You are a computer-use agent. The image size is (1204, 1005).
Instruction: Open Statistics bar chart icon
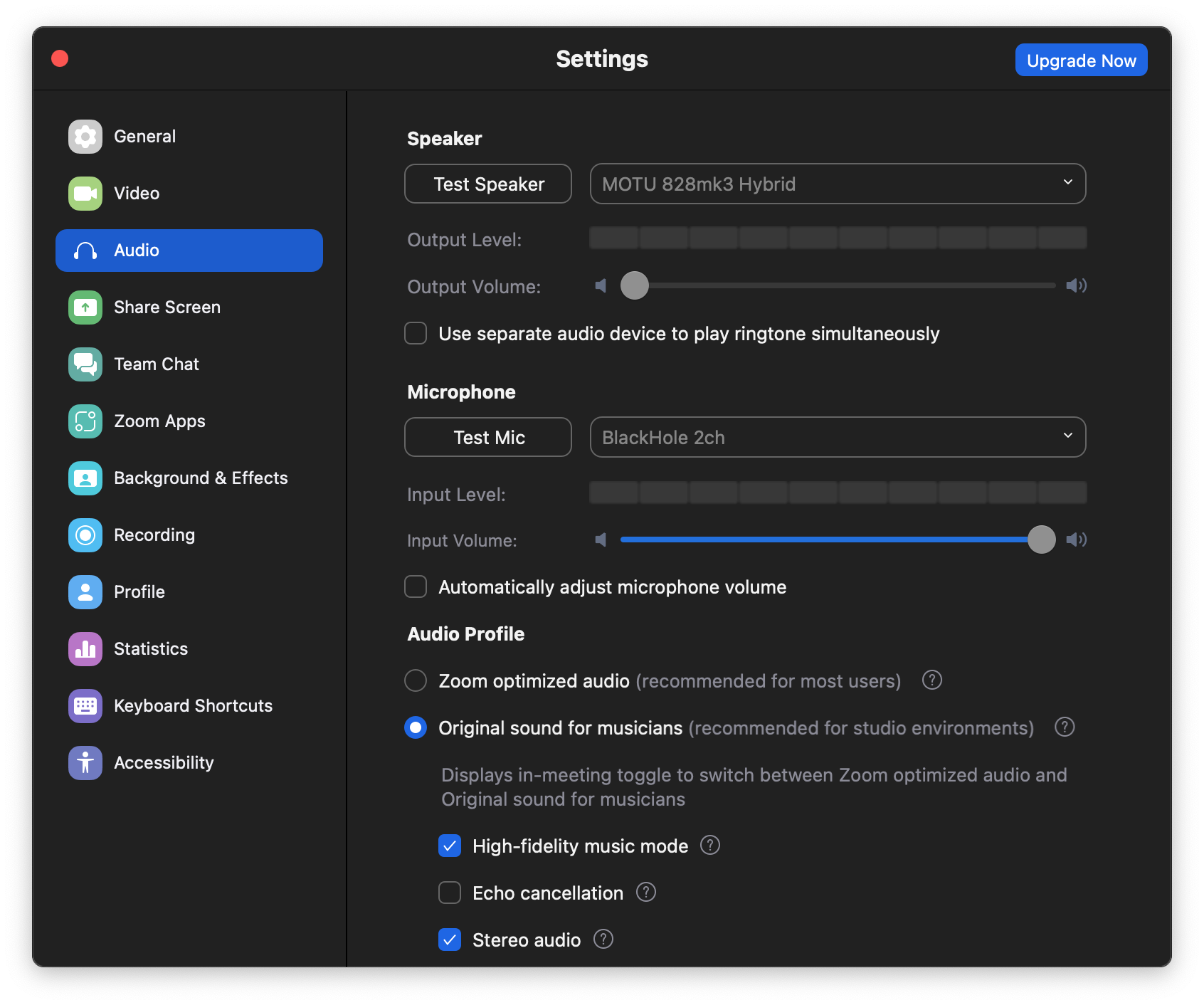click(x=85, y=649)
